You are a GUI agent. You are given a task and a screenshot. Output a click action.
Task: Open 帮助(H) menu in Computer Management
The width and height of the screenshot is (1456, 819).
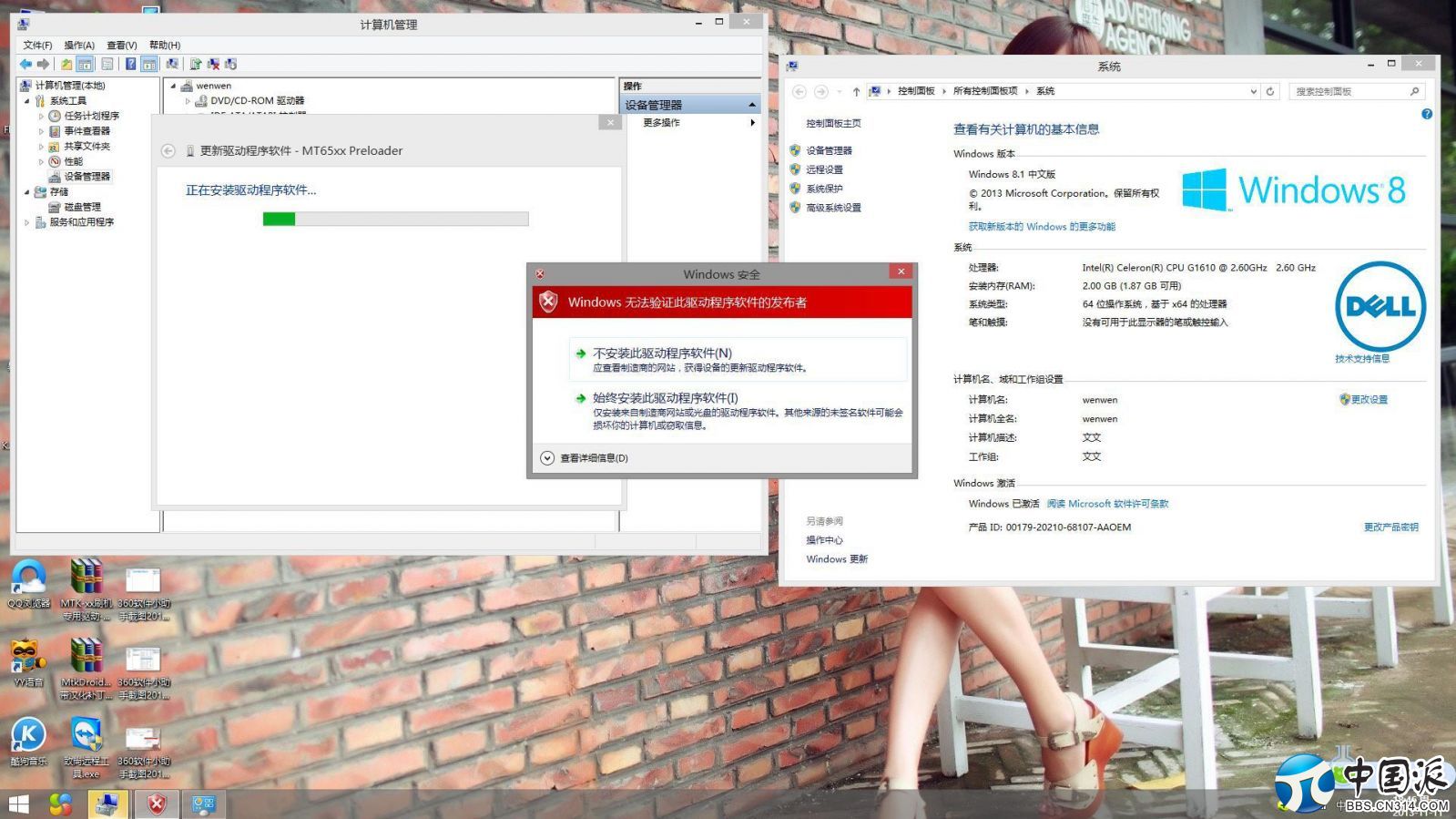(165, 45)
